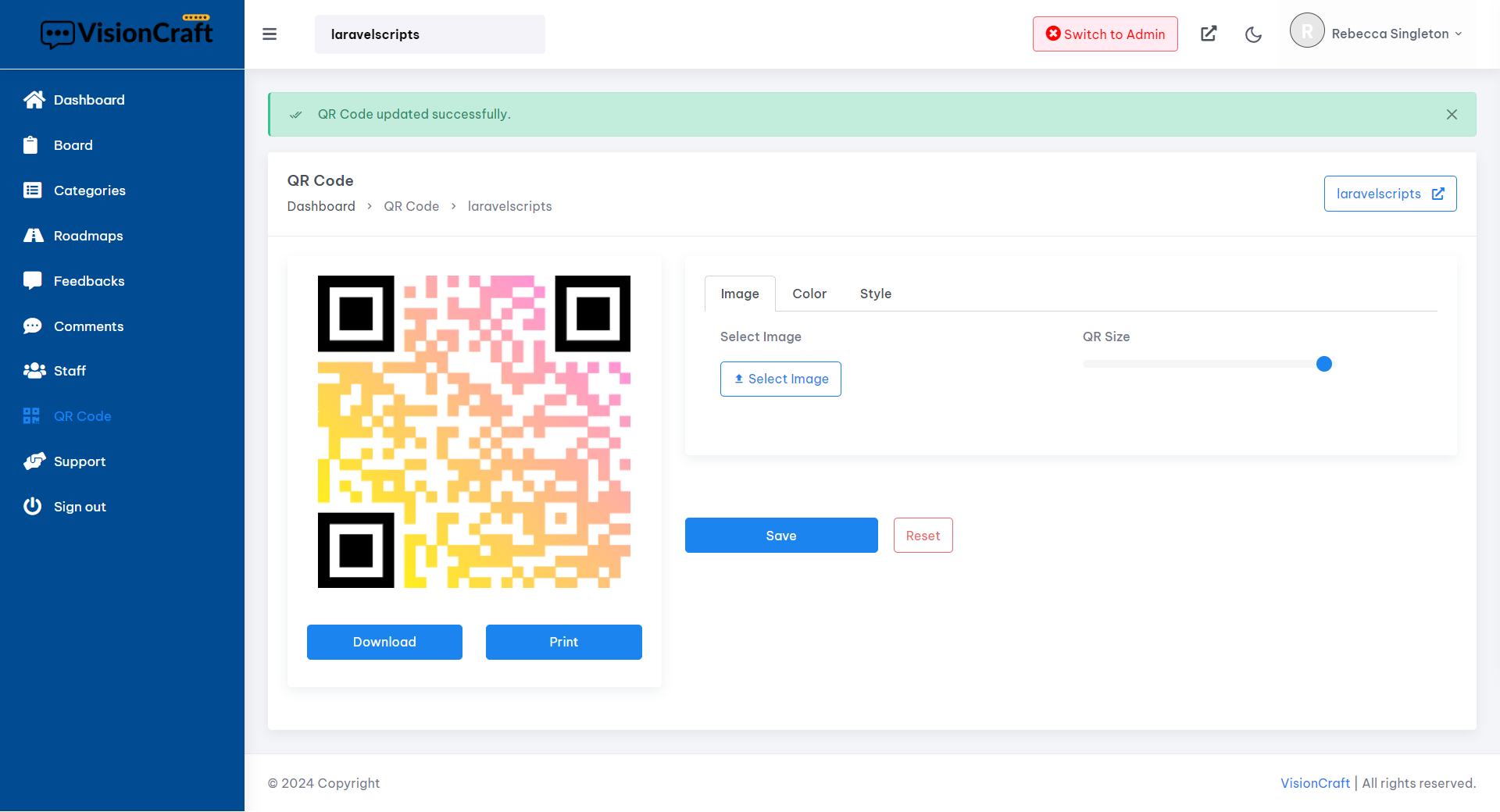Click the Sign out power icon
The image size is (1500, 812).
click(x=32, y=507)
